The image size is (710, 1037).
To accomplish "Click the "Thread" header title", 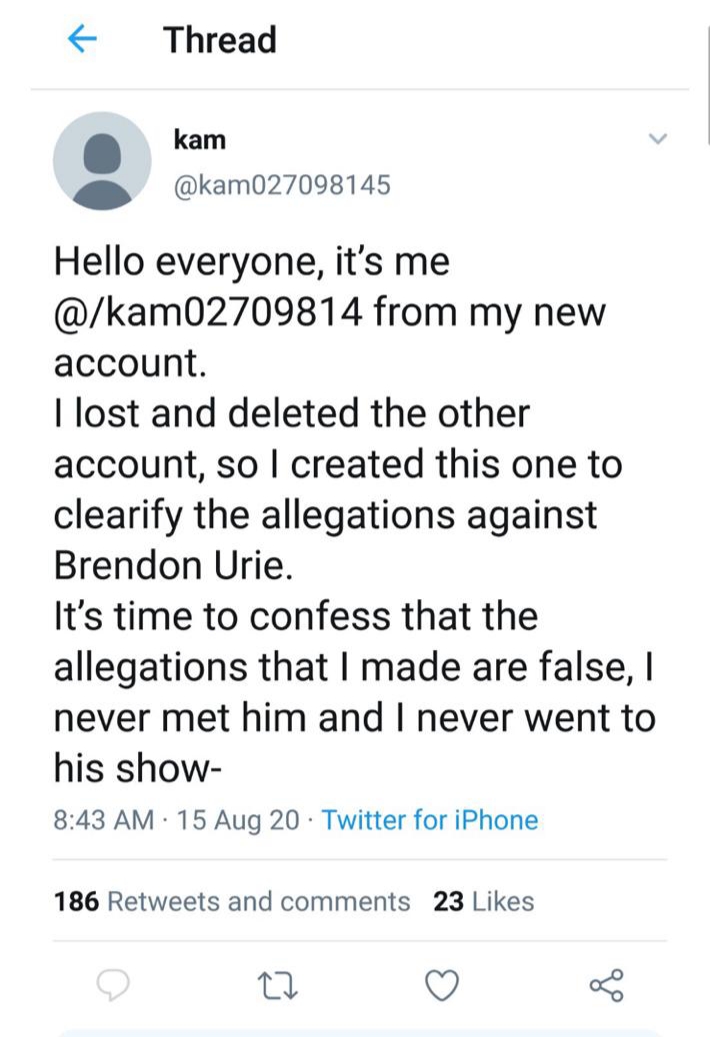I will (x=220, y=40).
